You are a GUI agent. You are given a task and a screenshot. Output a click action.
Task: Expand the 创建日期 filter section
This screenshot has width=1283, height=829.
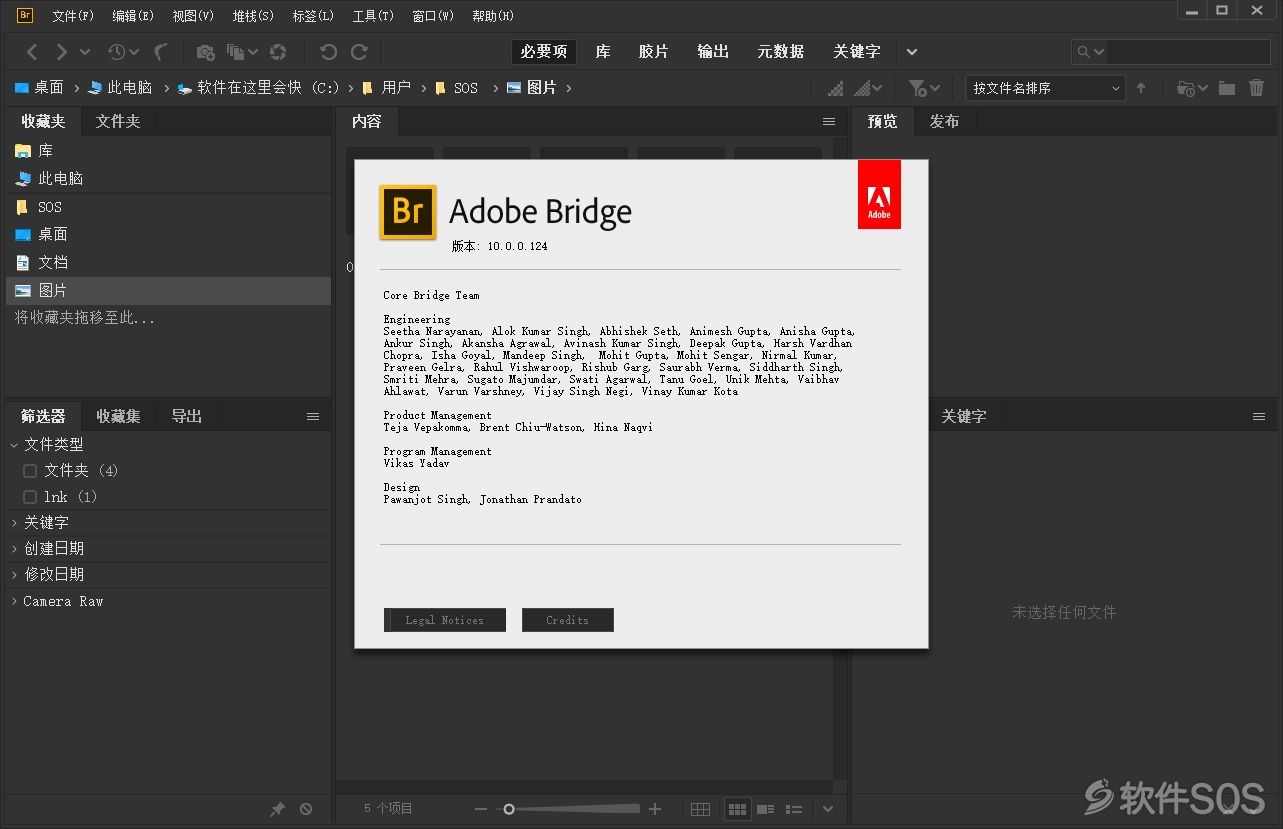coord(14,549)
